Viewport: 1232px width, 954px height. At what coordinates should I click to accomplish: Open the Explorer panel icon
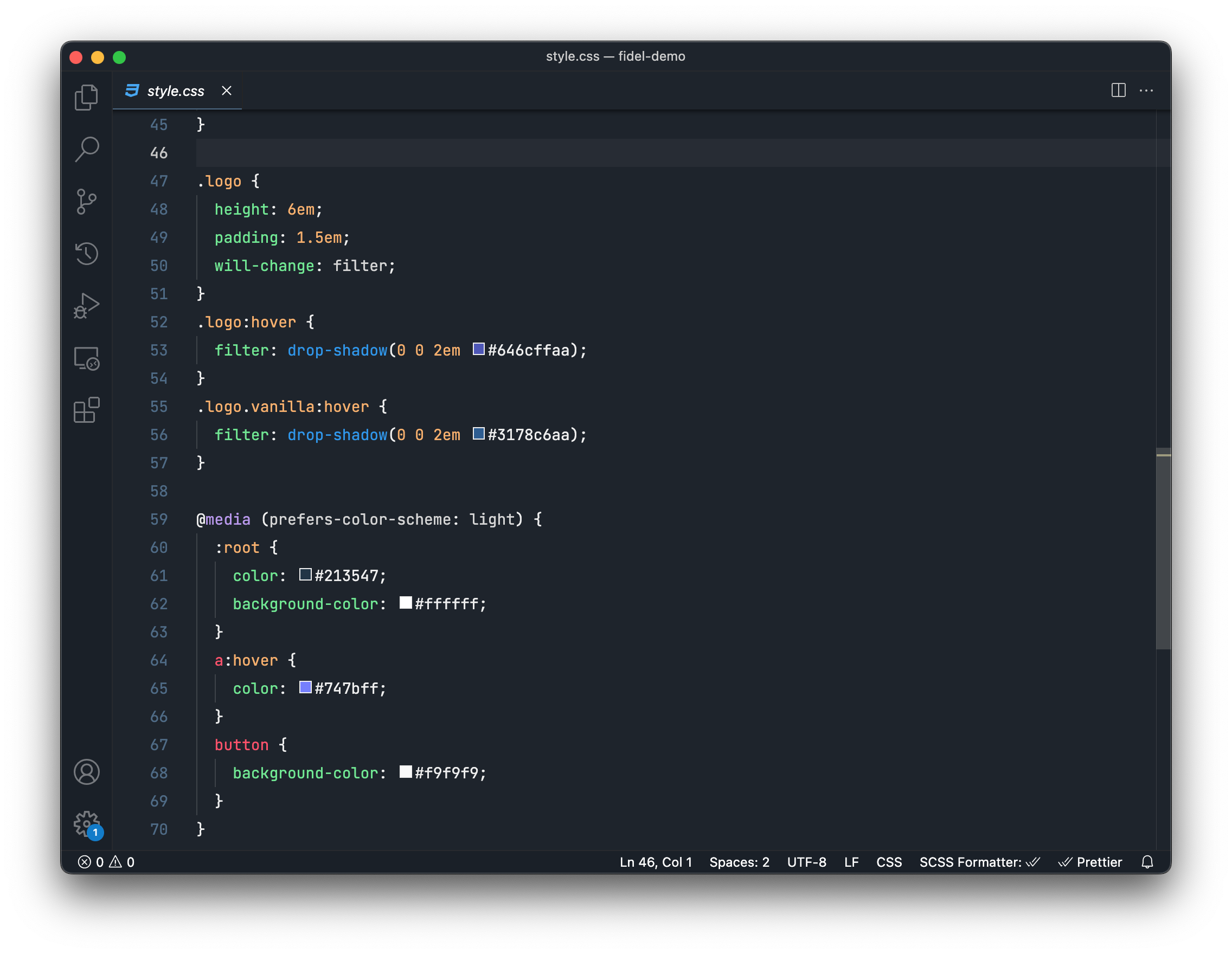[x=86, y=98]
